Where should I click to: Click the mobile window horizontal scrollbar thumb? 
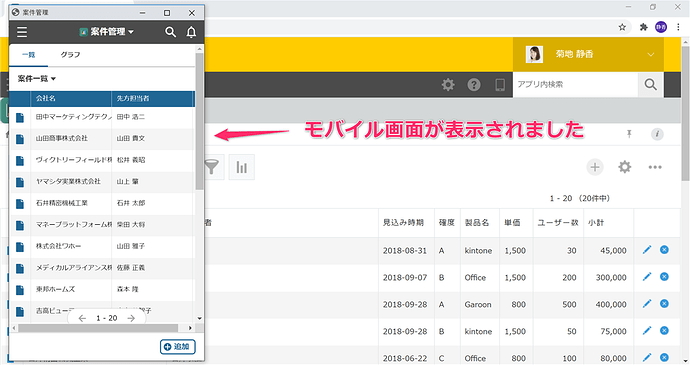(98, 328)
